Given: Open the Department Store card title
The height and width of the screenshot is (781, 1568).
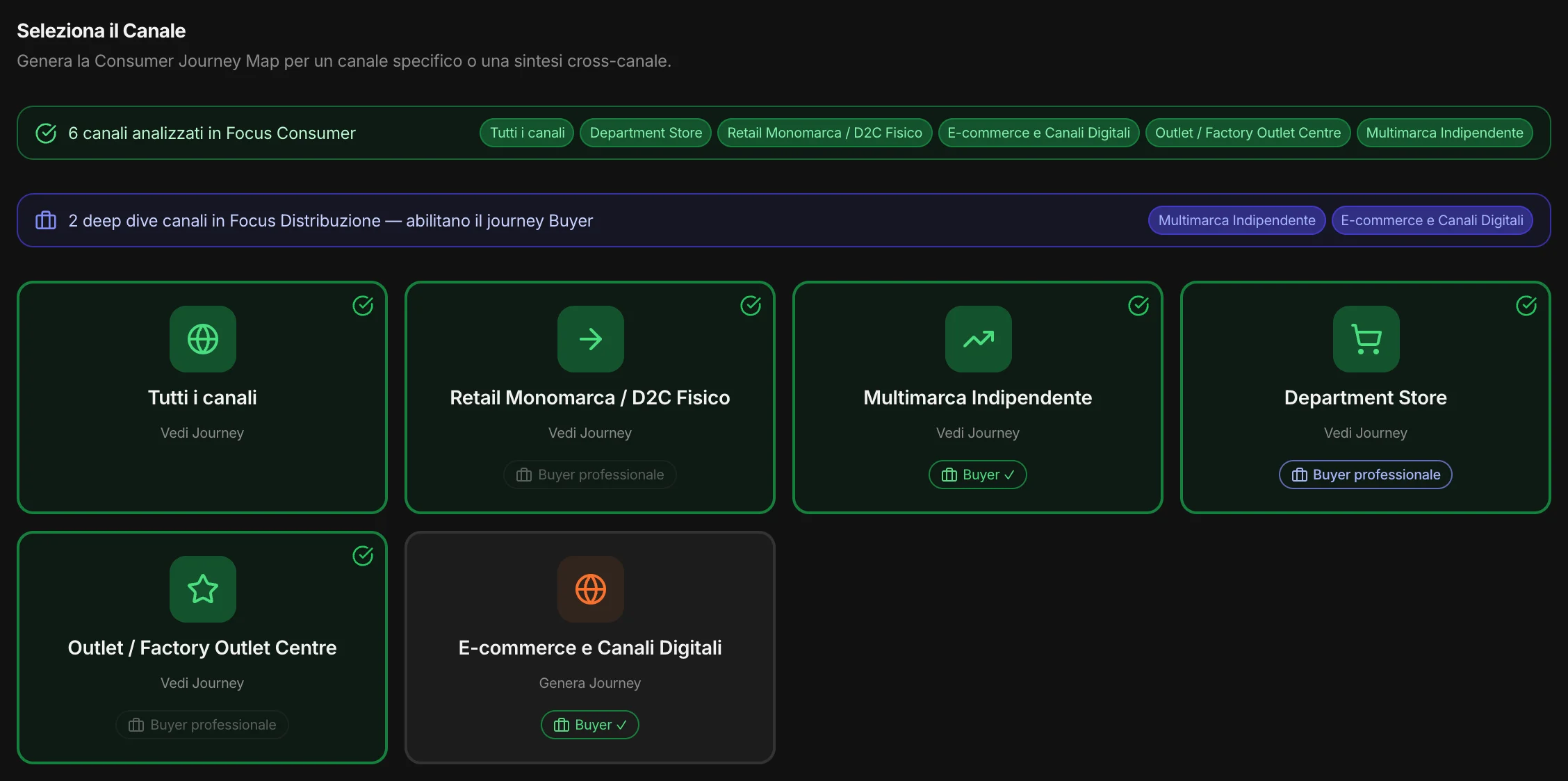Looking at the screenshot, I should tap(1366, 397).
